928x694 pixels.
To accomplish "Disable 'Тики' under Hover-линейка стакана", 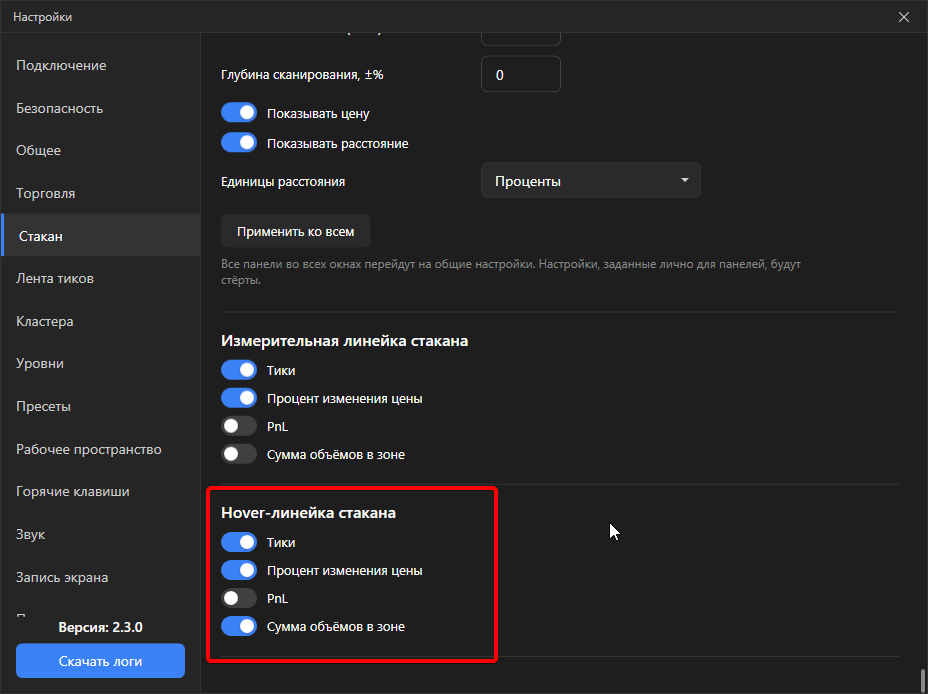I will (x=239, y=542).
